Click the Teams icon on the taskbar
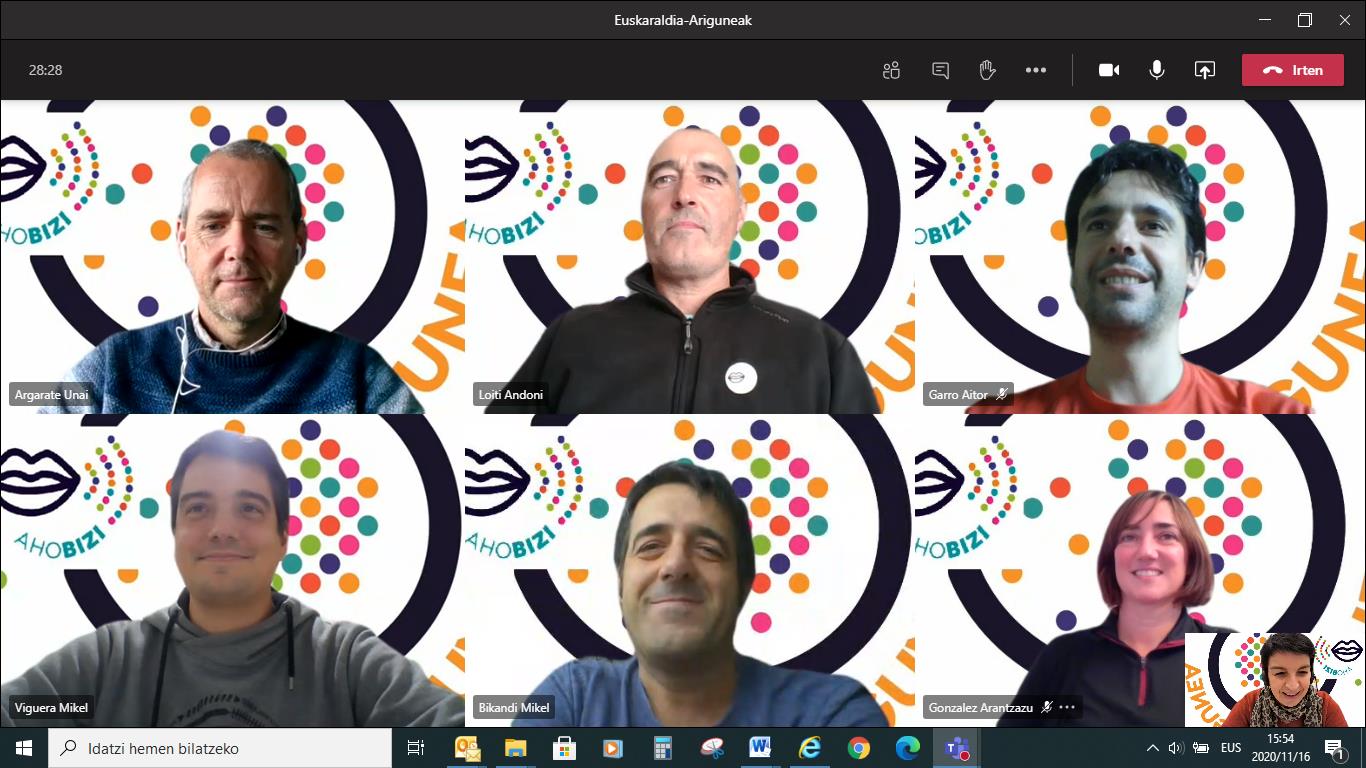The height and width of the screenshot is (768, 1366). point(956,748)
